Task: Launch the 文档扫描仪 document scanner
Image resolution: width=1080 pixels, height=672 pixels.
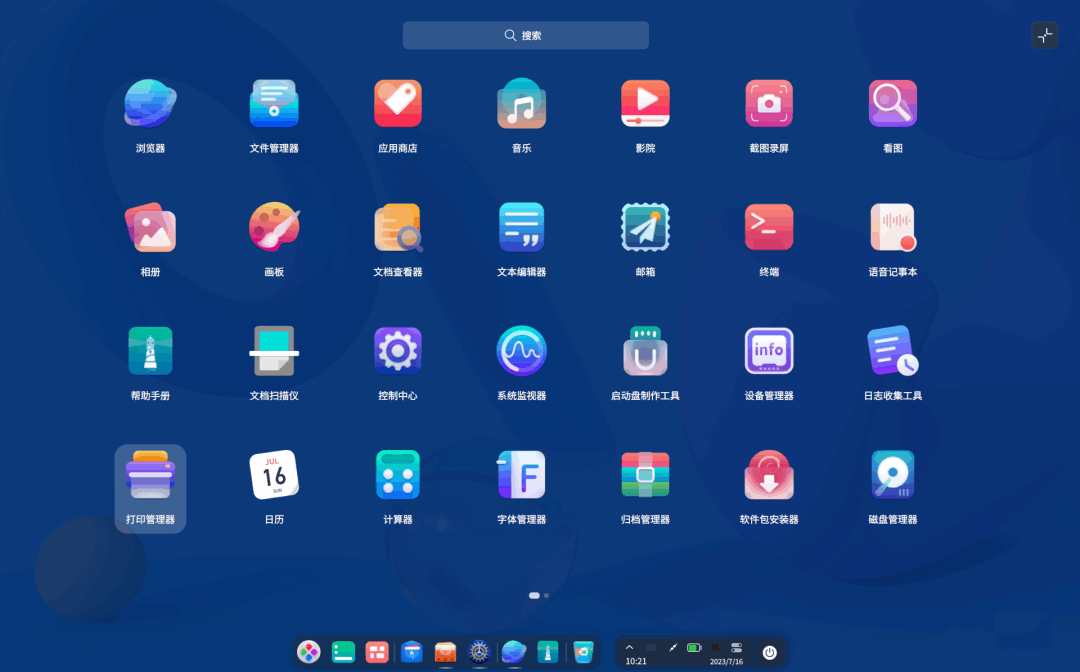Action: (274, 351)
